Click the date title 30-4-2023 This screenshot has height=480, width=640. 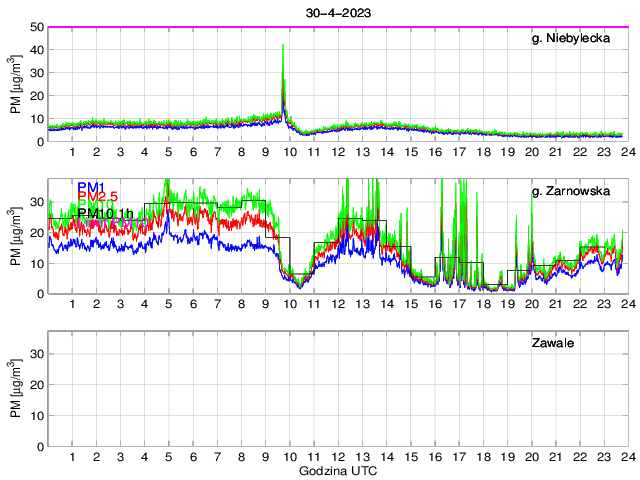[336, 14]
